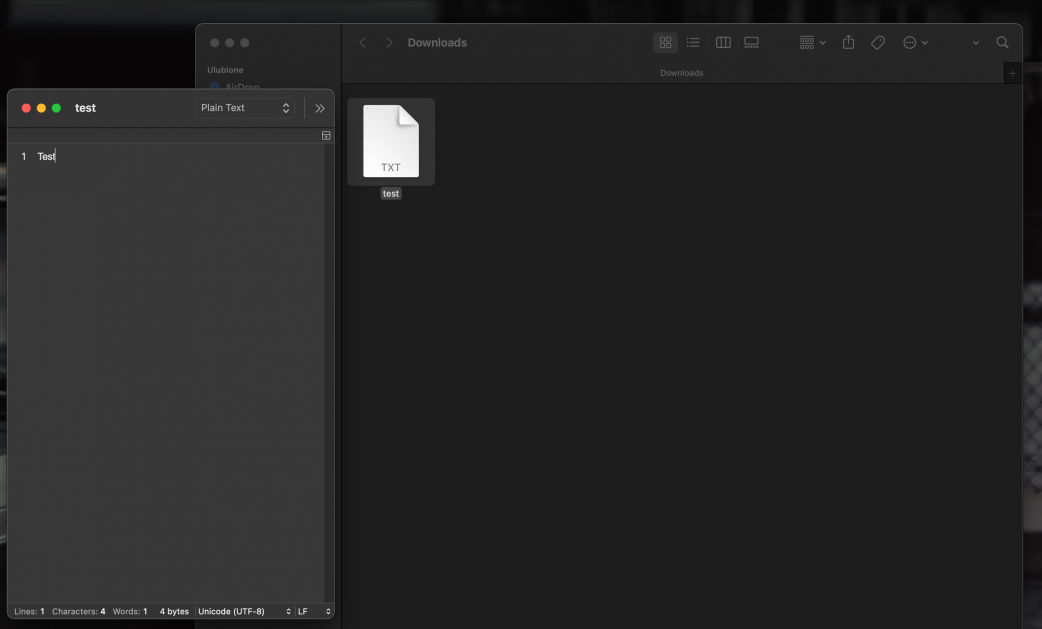Open the LF line endings dropdown
The width and height of the screenshot is (1042, 629).
point(314,611)
